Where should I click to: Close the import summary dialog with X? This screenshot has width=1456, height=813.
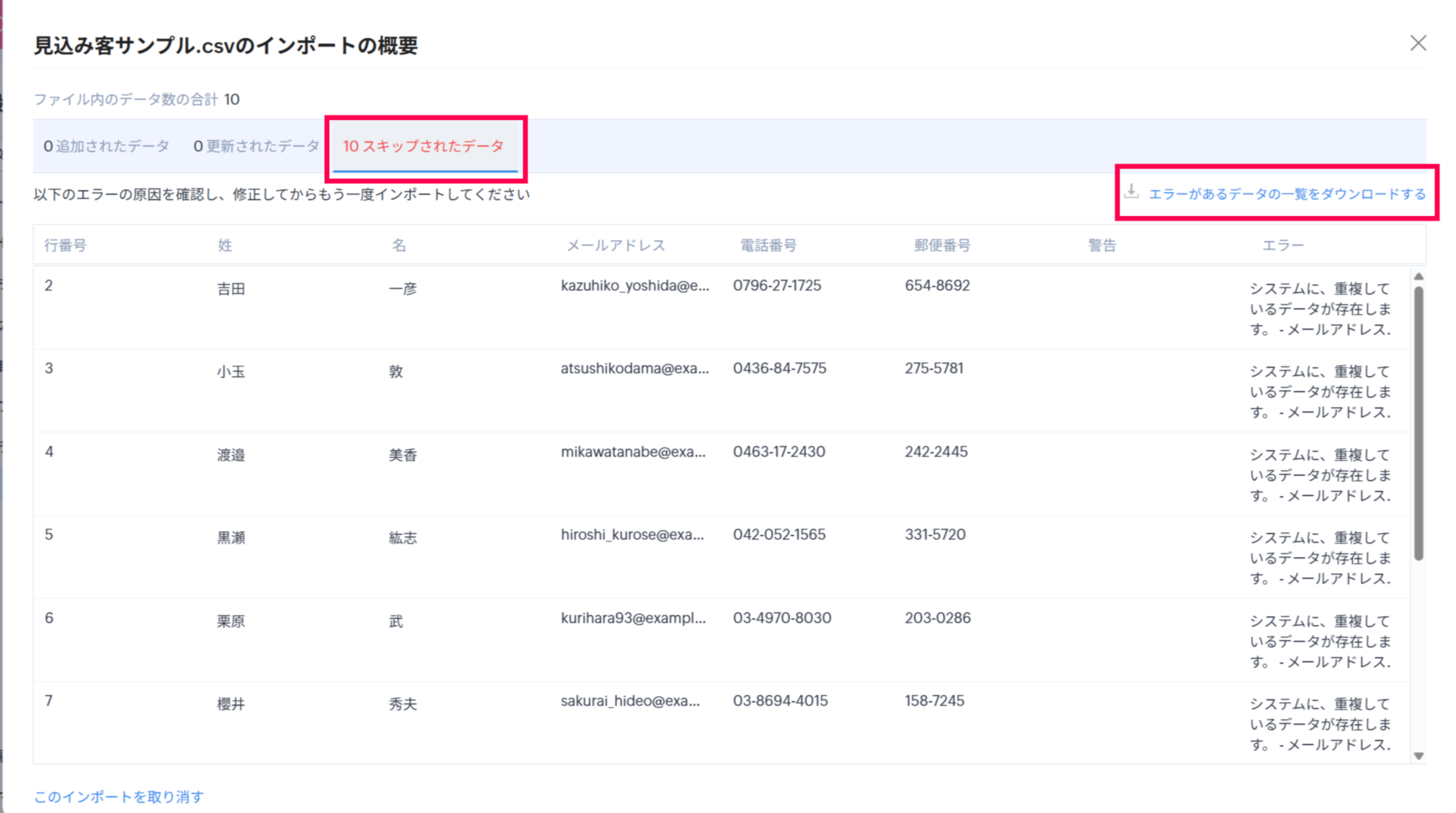1418,43
